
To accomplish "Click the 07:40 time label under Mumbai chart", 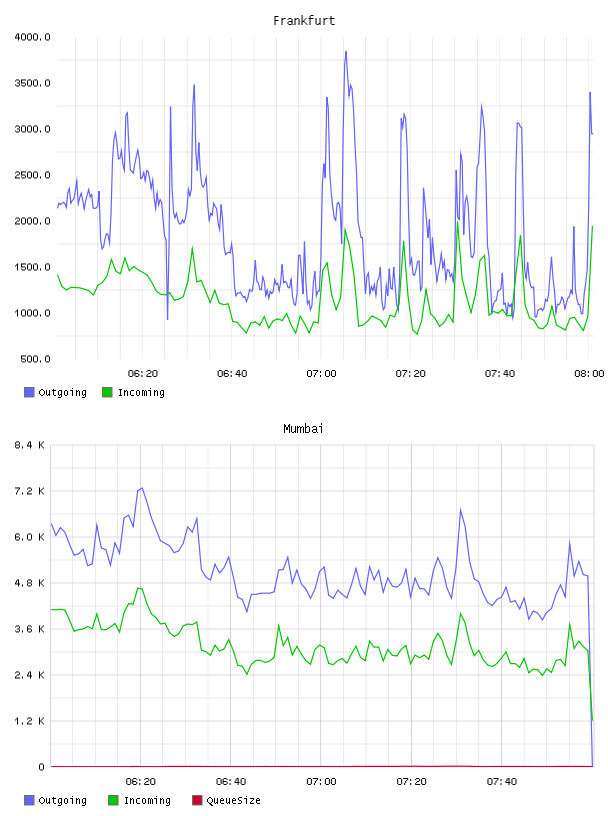I will [502, 782].
